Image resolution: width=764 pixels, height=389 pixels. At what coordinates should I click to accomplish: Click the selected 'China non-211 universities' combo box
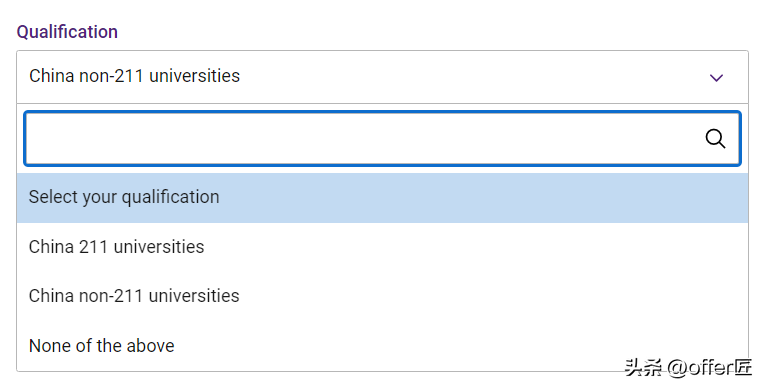382,77
